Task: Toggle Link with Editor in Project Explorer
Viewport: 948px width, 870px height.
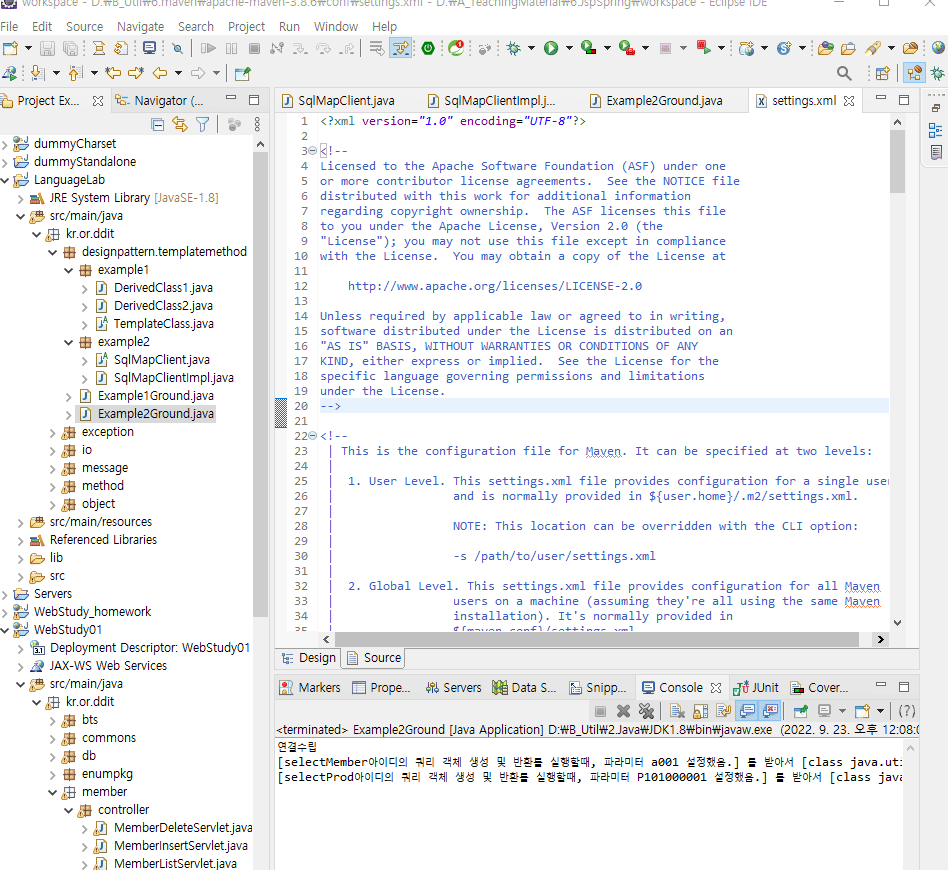Action: 180,125
